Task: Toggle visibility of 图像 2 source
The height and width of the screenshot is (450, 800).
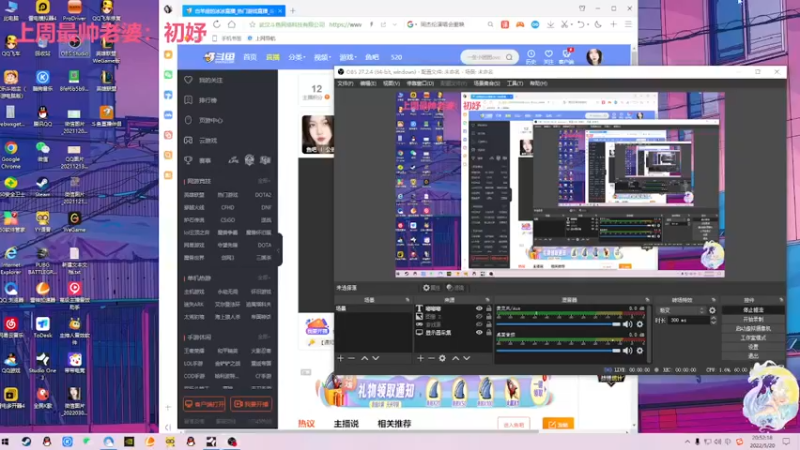Action: (479, 316)
